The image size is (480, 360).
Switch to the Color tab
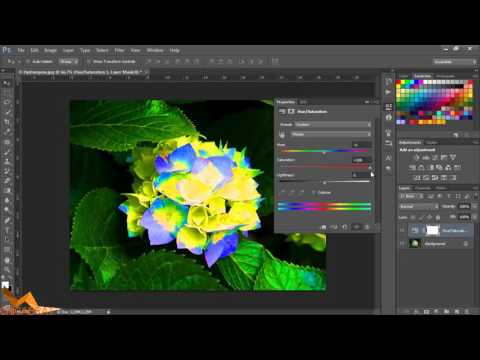pos(404,76)
